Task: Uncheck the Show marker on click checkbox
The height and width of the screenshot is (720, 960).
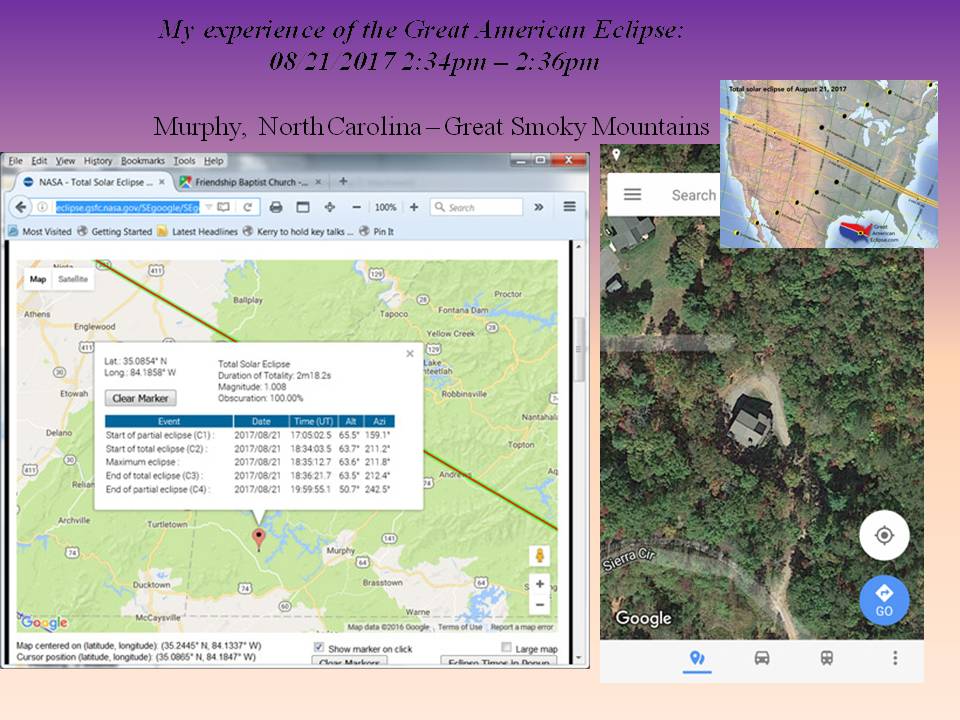Action: click(x=319, y=648)
